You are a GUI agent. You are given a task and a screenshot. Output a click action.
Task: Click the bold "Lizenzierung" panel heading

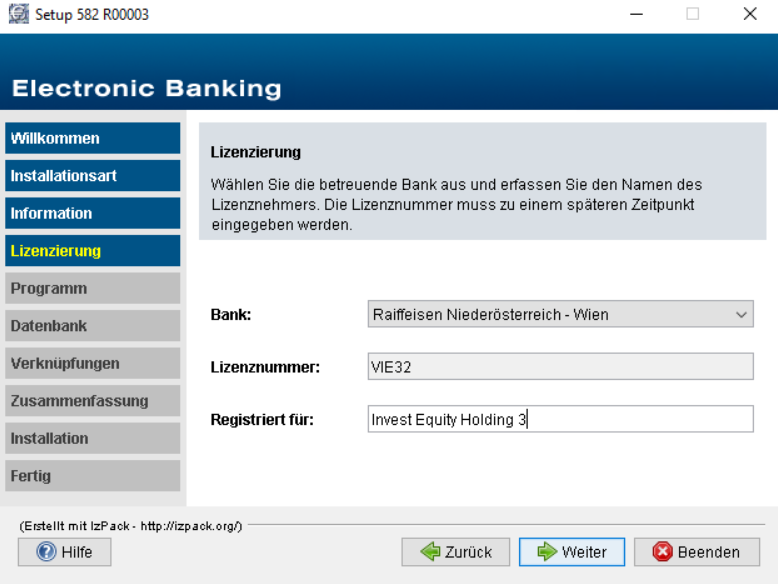click(256, 152)
